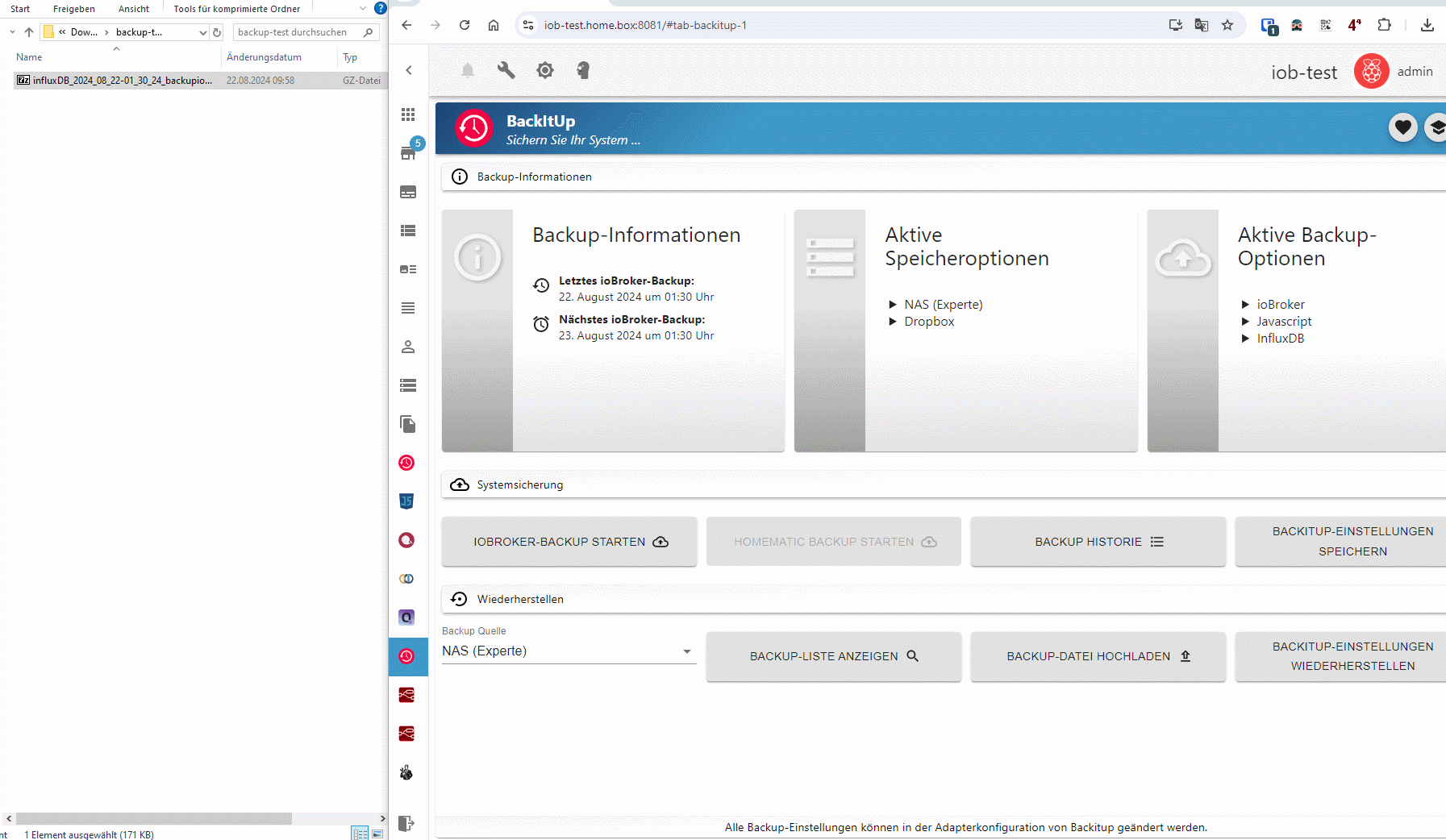Open system settings via the wrench icon
The width and height of the screenshot is (1446, 840).
(x=506, y=70)
